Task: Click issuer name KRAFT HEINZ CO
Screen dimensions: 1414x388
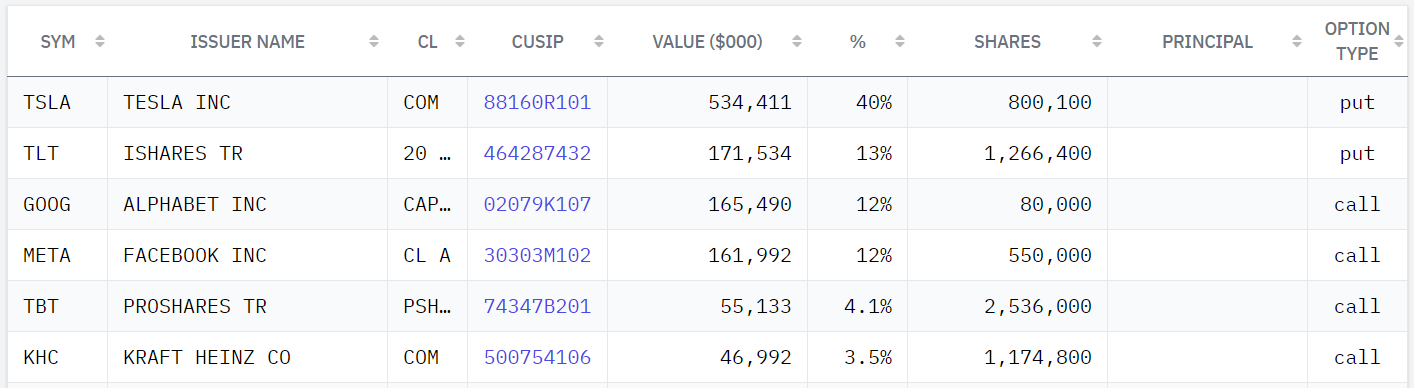Action: click(x=207, y=357)
